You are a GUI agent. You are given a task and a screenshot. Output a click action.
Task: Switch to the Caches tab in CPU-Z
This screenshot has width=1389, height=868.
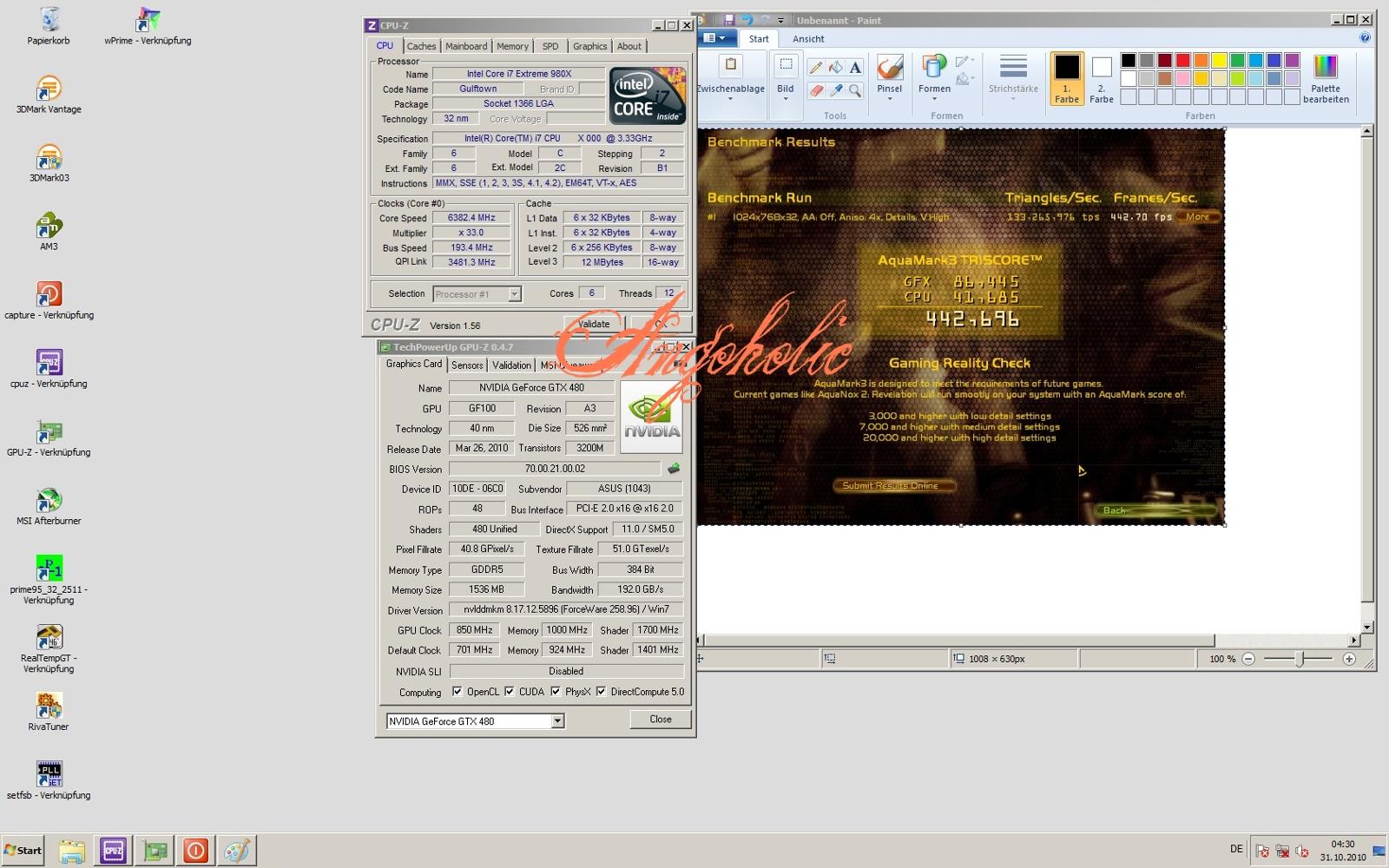[421, 46]
